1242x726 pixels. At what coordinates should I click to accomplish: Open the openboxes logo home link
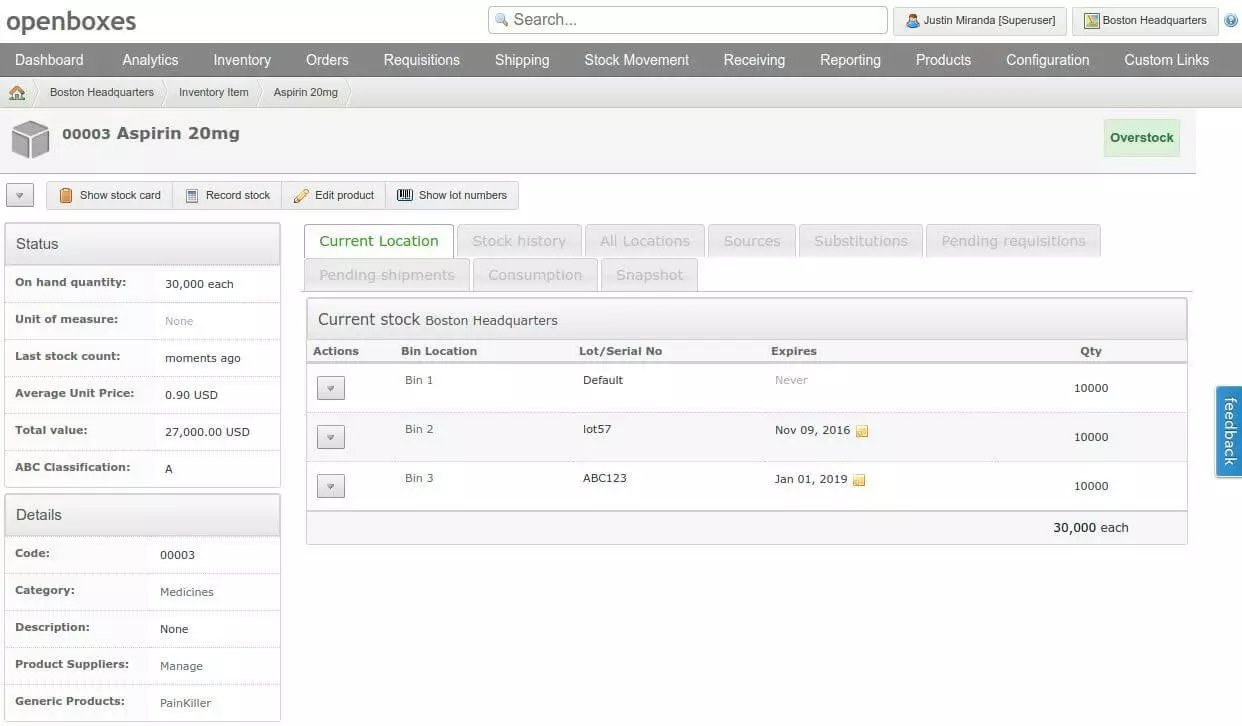(71, 21)
